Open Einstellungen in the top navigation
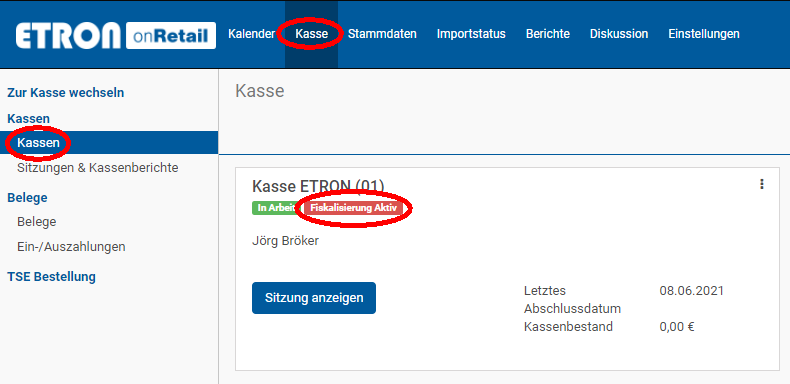790x384 pixels. click(x=704, y=34)
